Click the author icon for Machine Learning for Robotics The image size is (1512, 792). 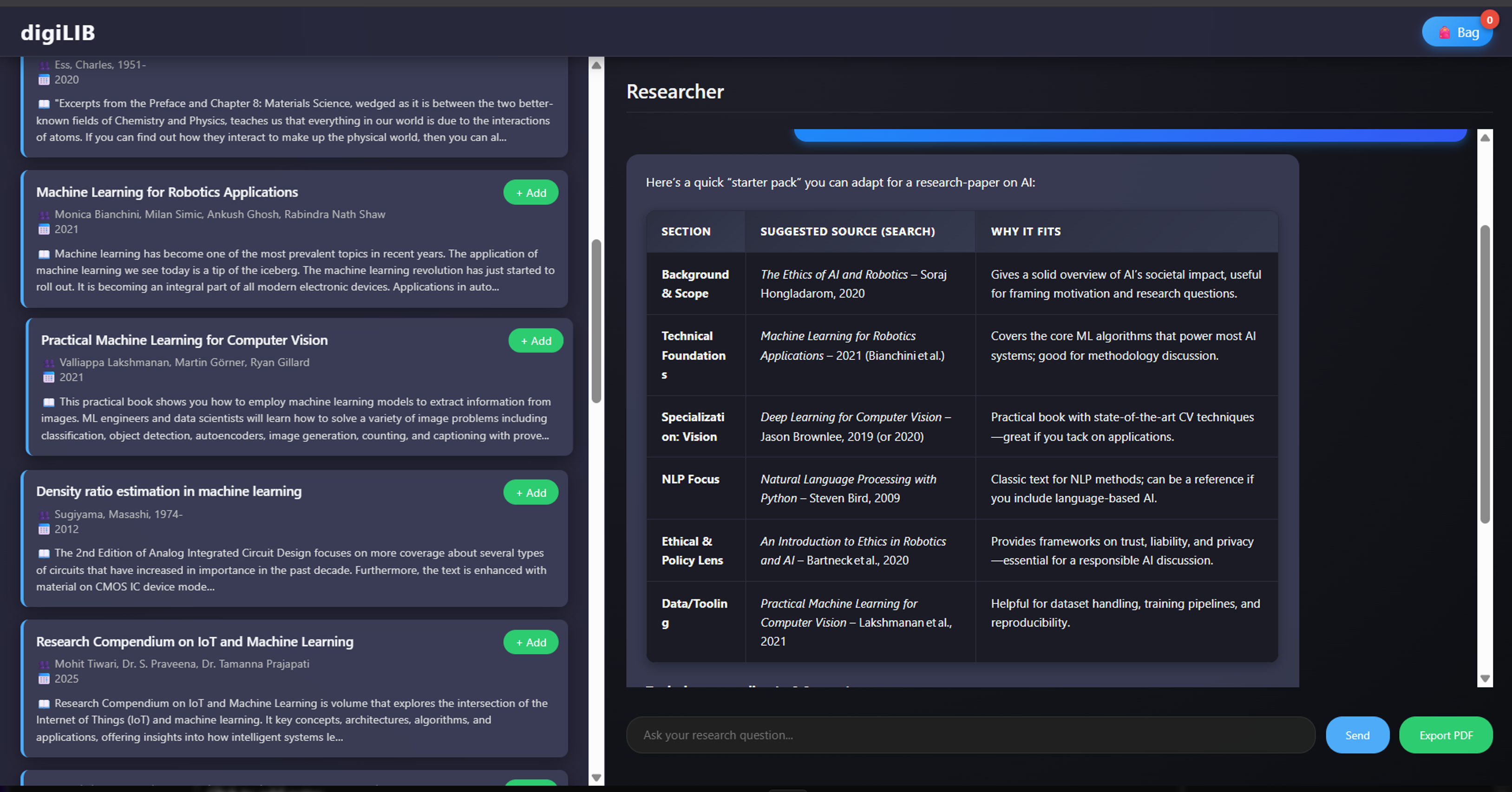[x=44, y=215]
